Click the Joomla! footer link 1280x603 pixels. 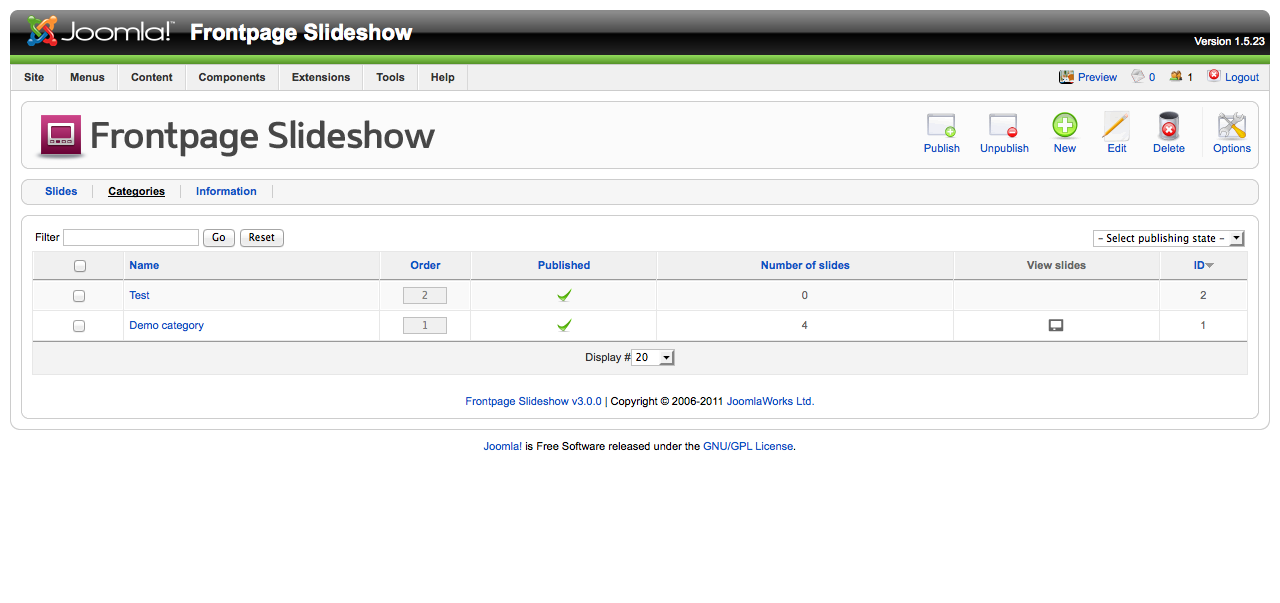503,446
